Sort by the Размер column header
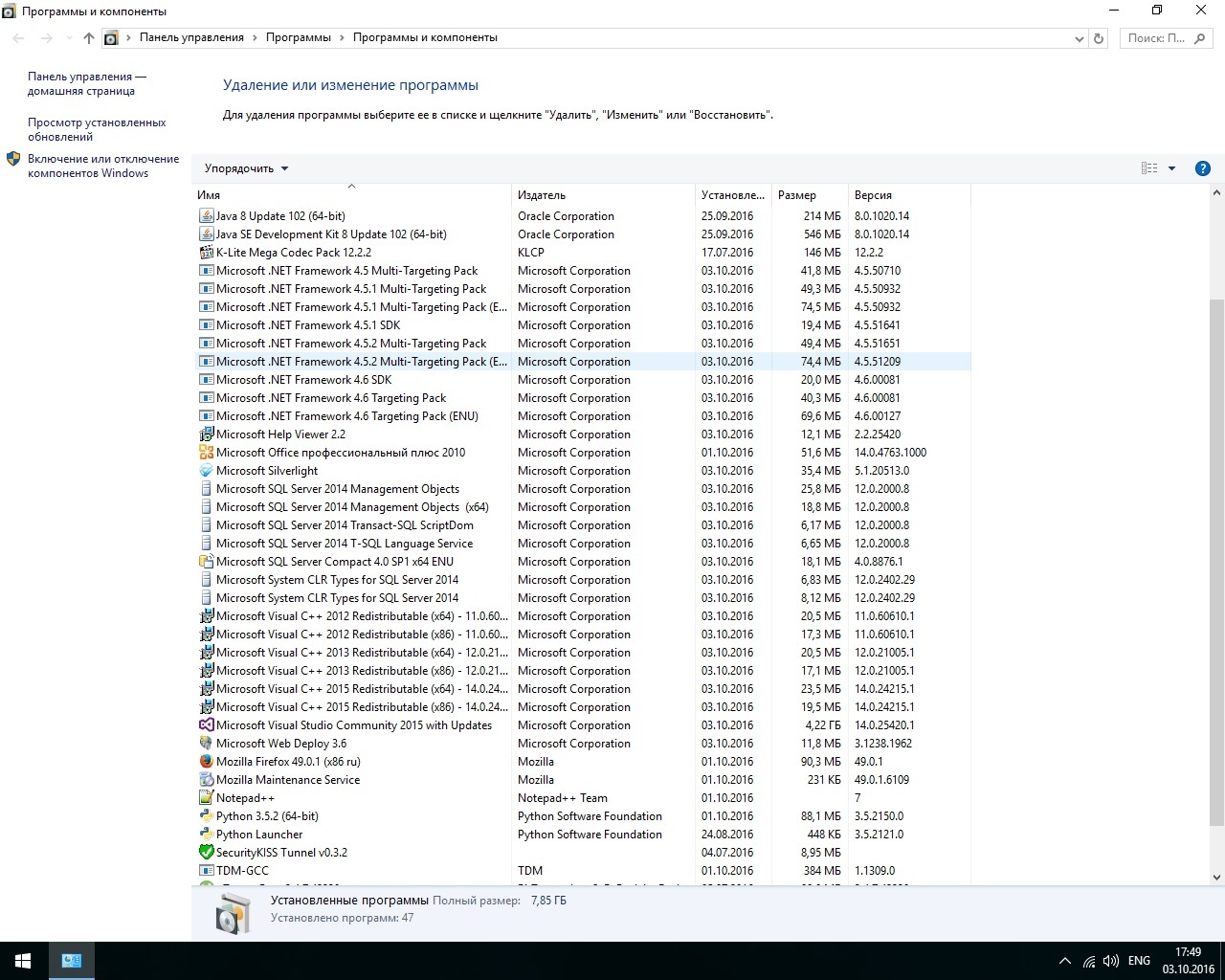The image size is (1225, 980). [x=810, y=195]
